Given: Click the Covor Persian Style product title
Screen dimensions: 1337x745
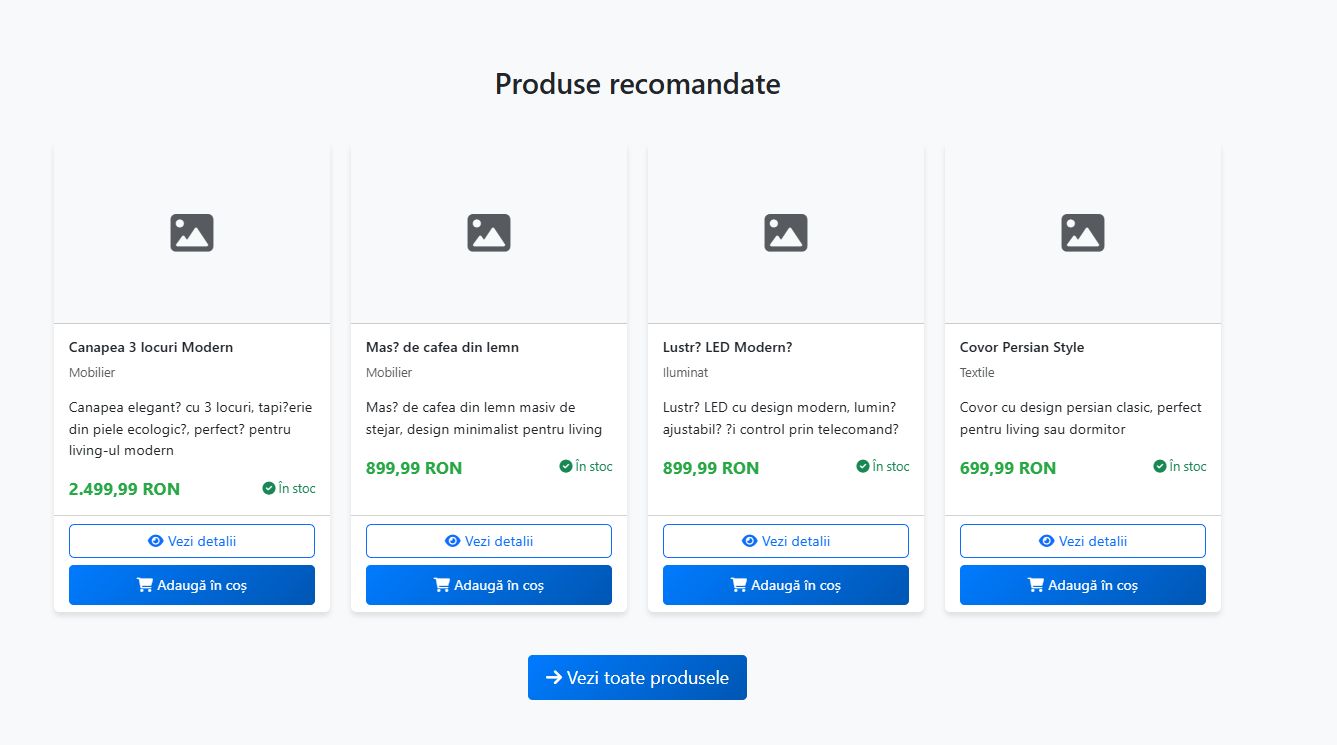Looking at the screenshot, I should click(1022, 347).
